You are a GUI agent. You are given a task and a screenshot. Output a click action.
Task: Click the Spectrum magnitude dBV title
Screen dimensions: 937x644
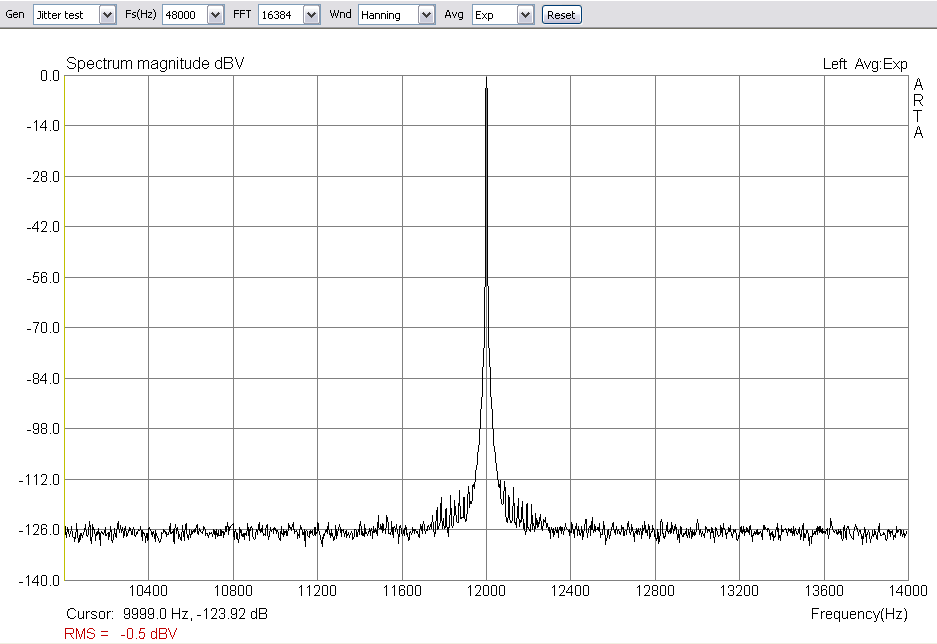point(155,64)
